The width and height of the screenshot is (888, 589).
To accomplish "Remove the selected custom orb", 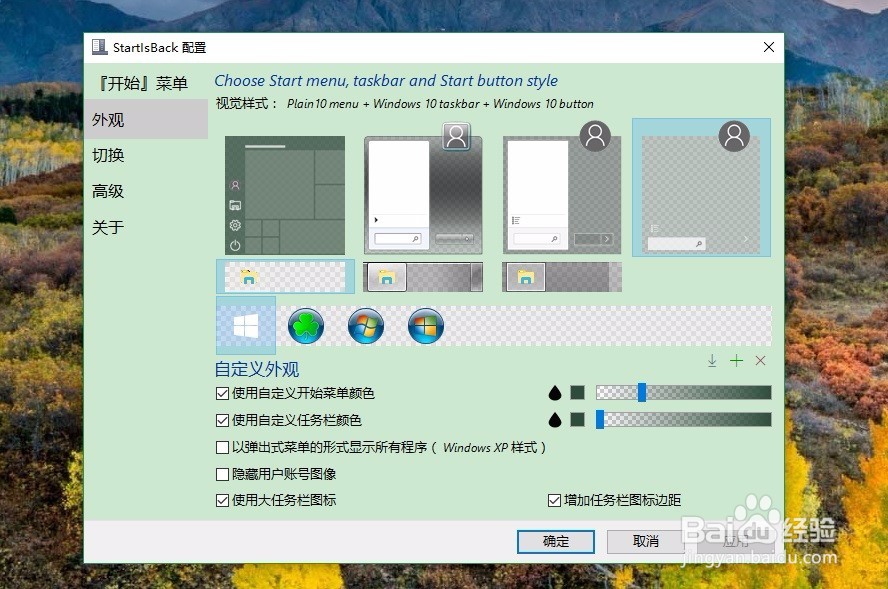I will coord(760,361).
